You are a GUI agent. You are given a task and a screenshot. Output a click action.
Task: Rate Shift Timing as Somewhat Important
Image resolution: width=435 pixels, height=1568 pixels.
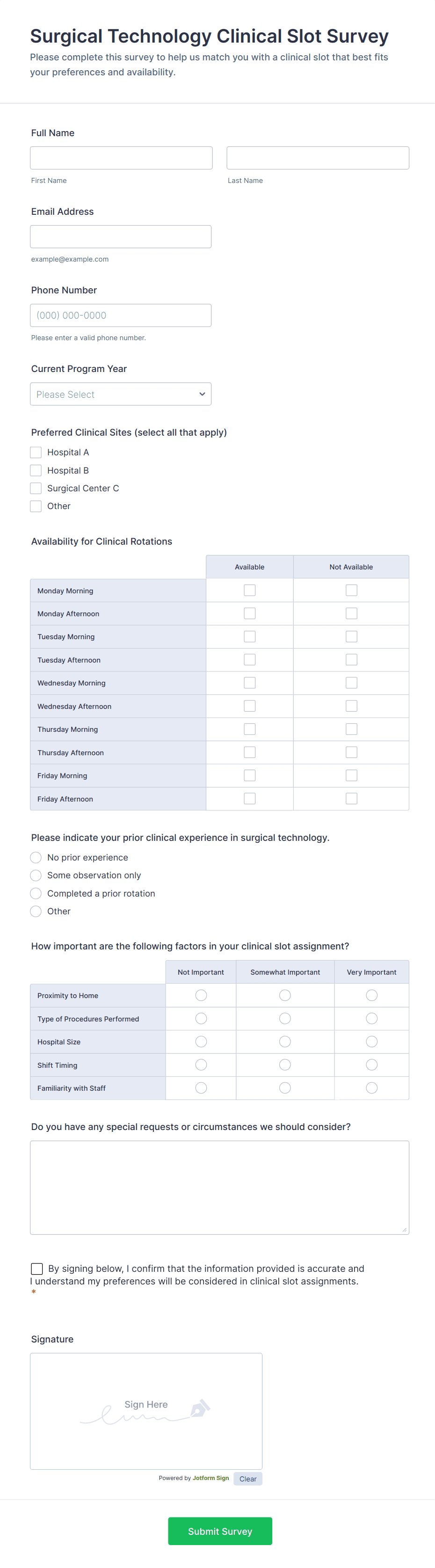tap(285, 1065)
